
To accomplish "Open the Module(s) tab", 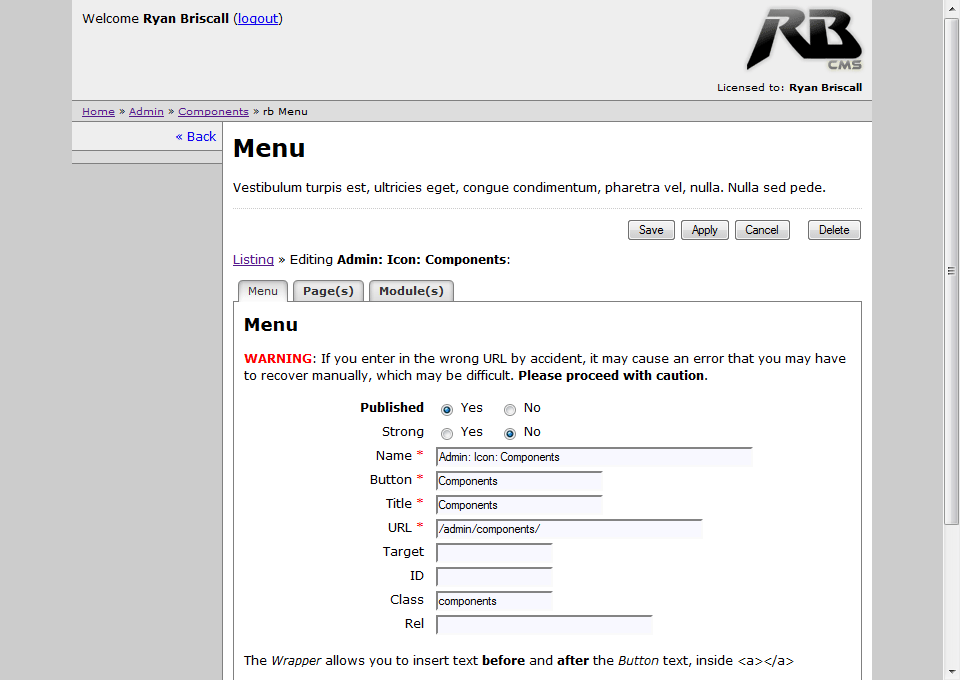I will (x=411, y=291).
